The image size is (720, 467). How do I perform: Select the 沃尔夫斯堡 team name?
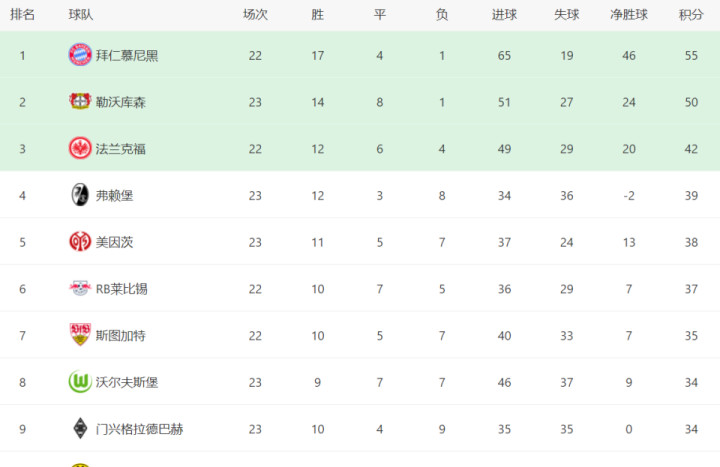[x=127, y=382]
